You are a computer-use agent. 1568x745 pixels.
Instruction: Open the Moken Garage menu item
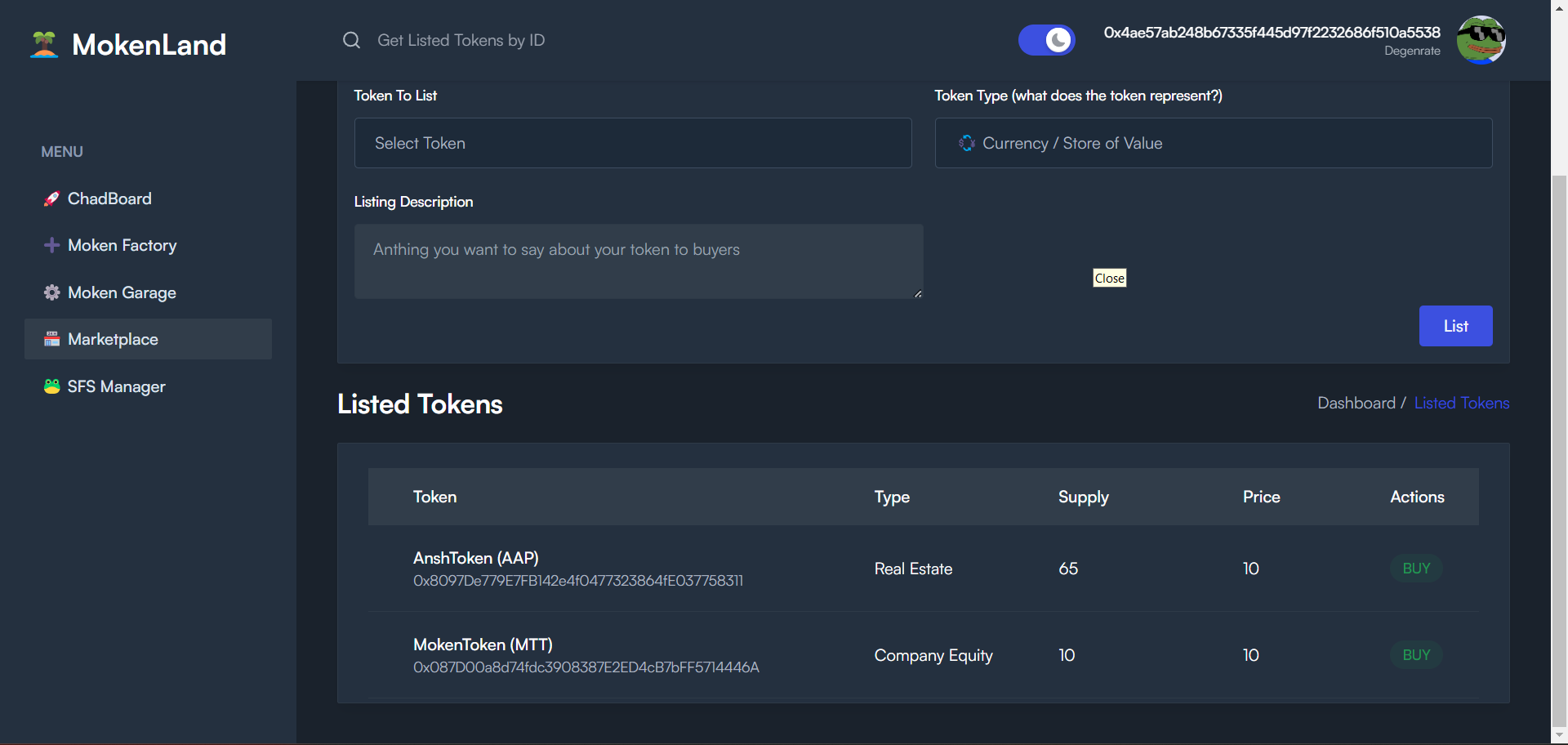(x=122, y=292)
